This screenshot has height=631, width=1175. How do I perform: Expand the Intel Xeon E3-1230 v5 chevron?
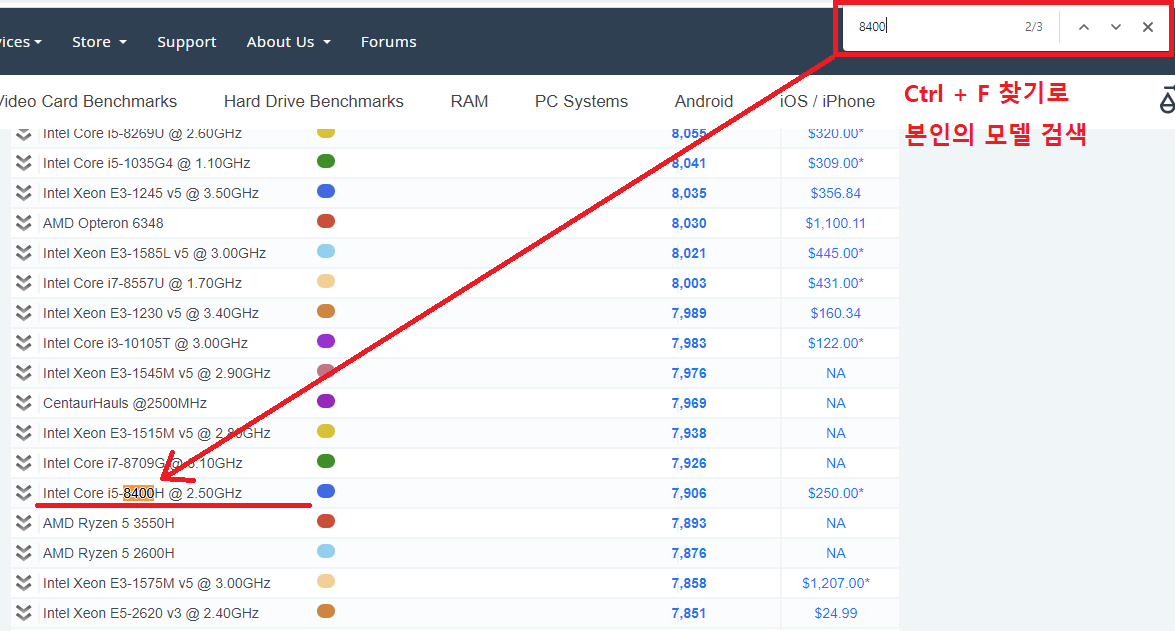click(24, 313)
